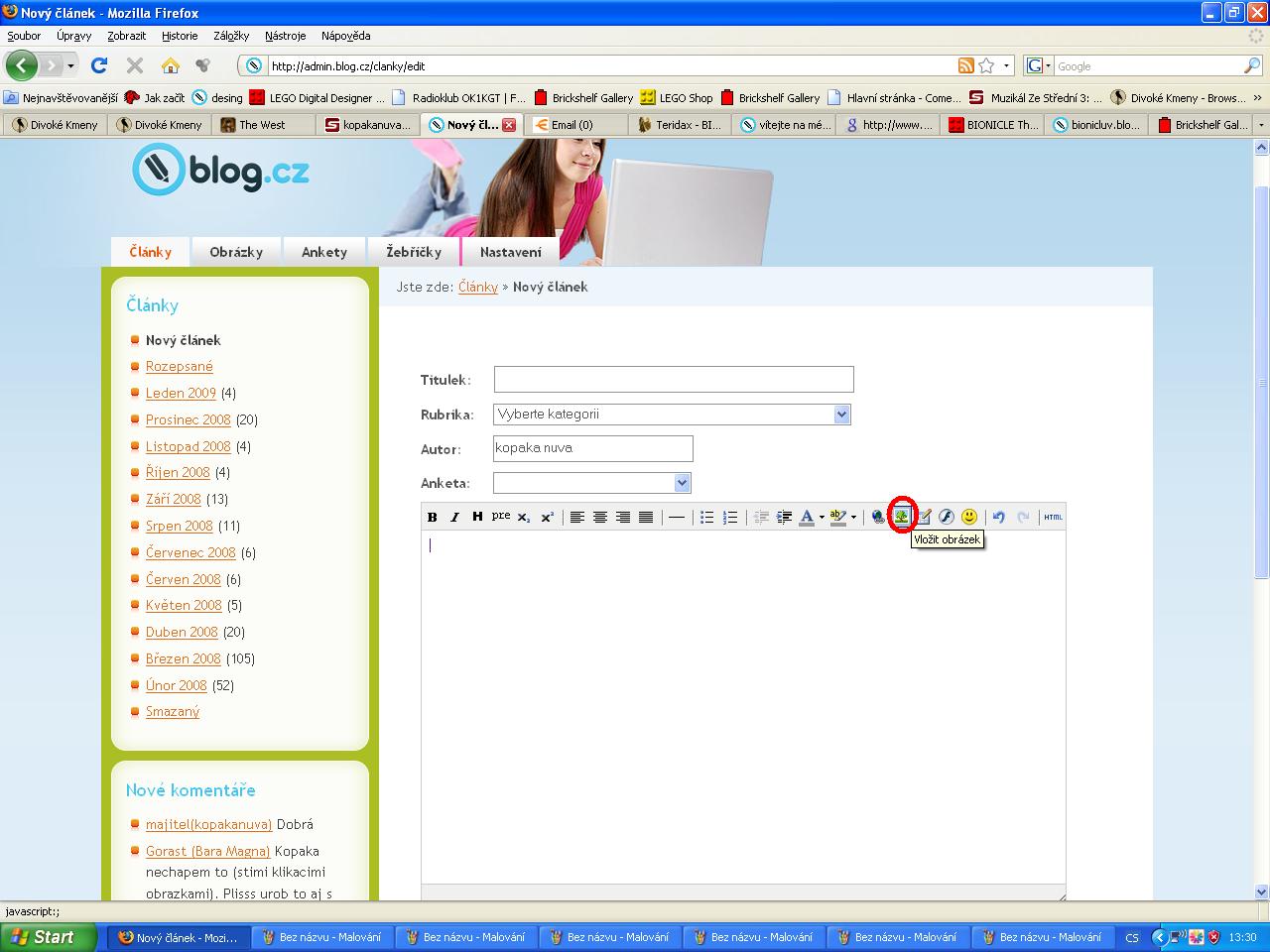Apply the text color A swatch
The height and width of the screenshot is (952, 1270).
(x=807, y=517)
